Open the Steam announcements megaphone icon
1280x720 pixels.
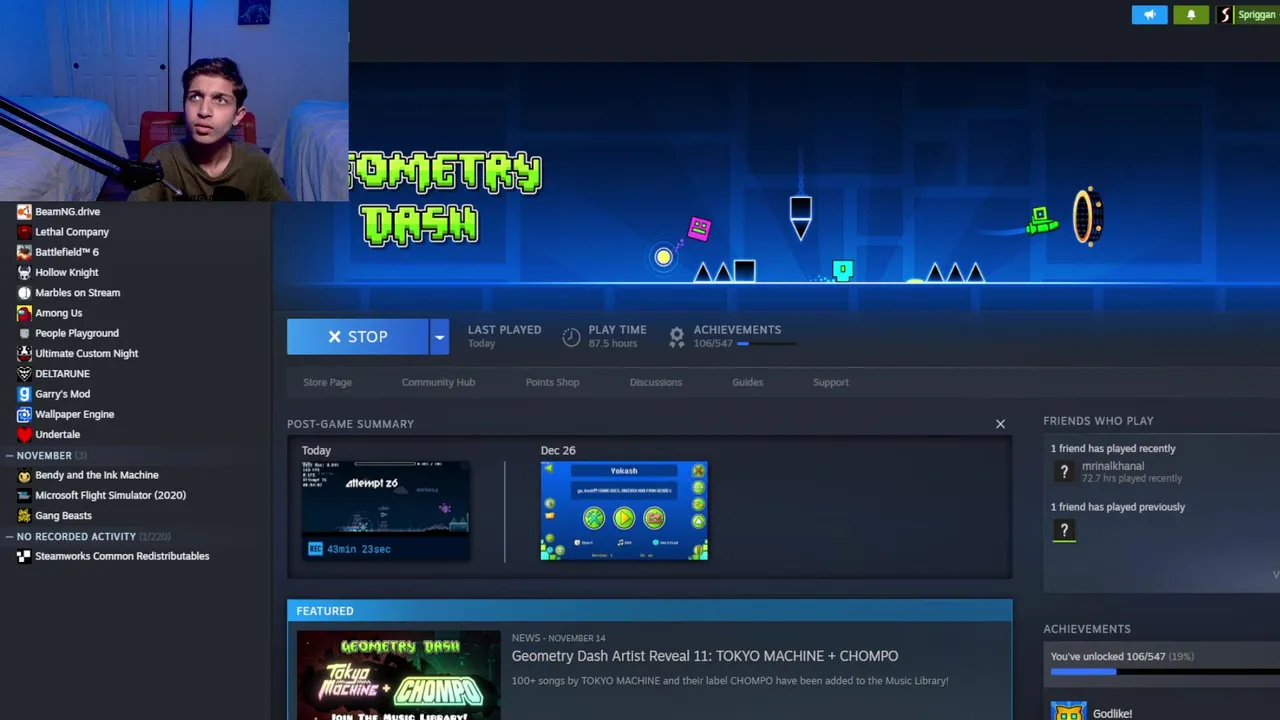point(1149,15)
